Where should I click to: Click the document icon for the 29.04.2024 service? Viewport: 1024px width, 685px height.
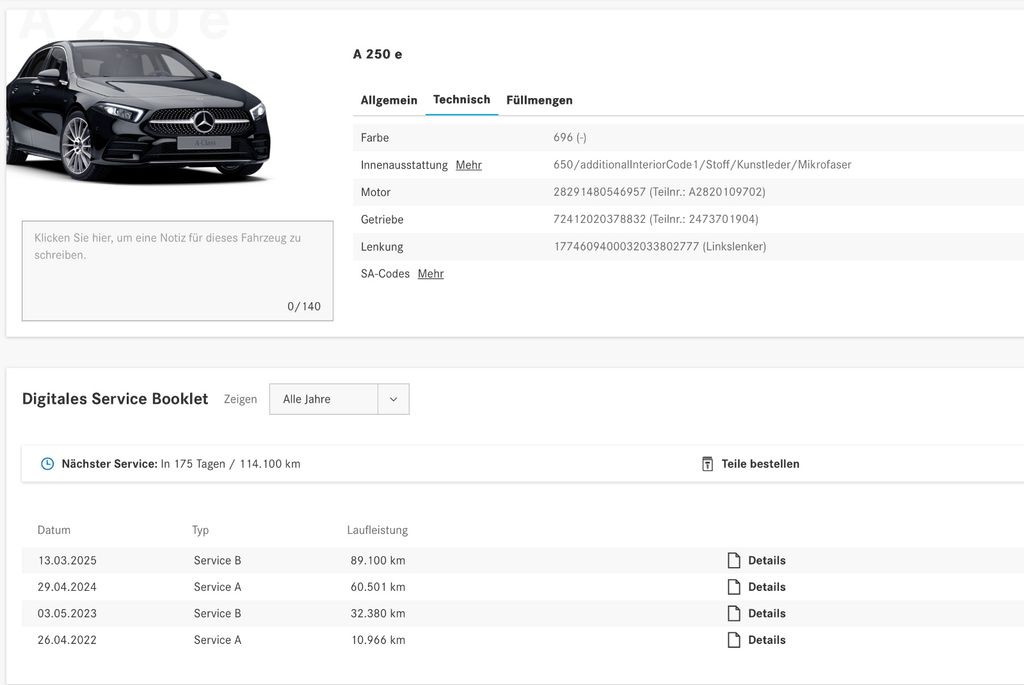(x=732, y=586)
